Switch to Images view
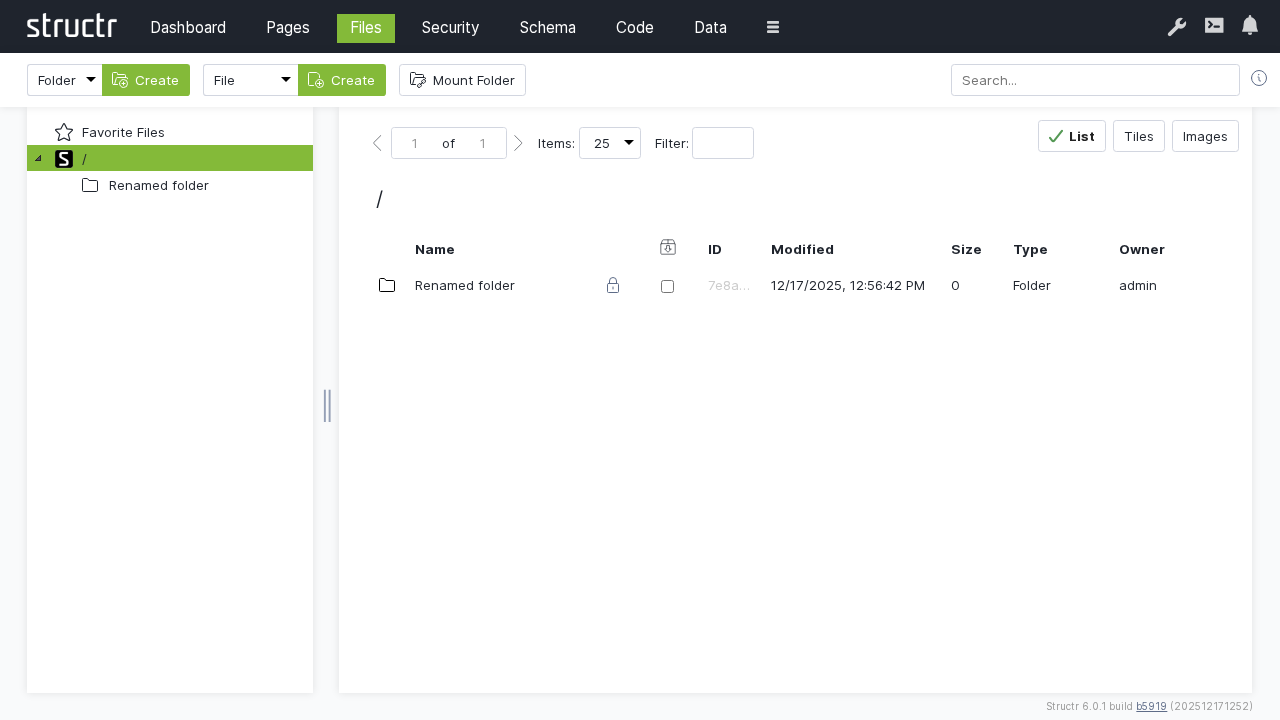 pos(1205,136)
